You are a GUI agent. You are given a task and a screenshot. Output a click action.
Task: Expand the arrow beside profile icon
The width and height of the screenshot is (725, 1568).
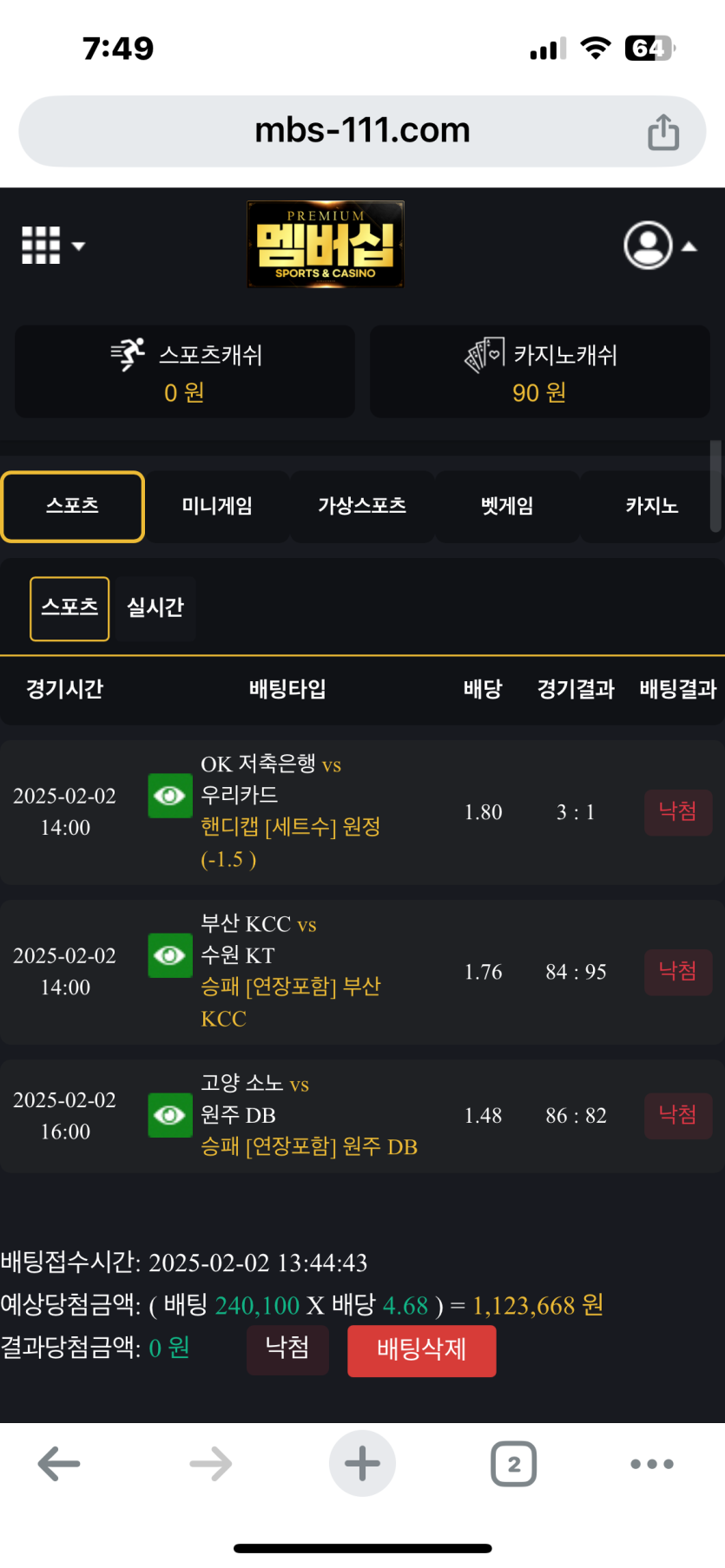pyautogui.click(x=689, y=246)
